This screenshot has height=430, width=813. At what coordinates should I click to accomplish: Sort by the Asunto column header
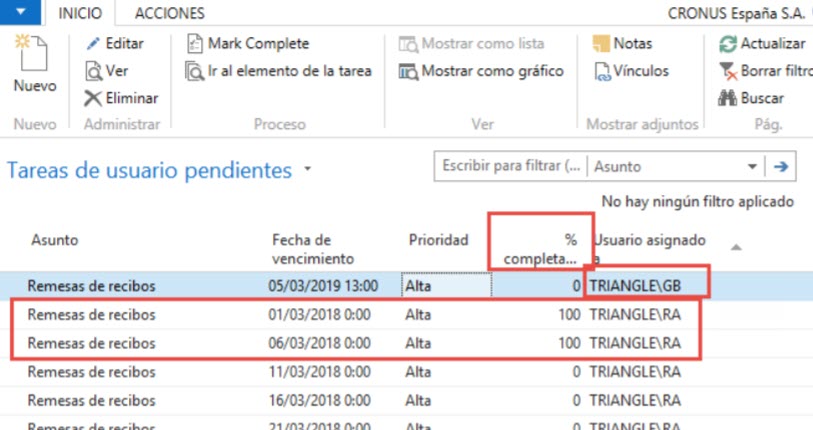(54, 240)
